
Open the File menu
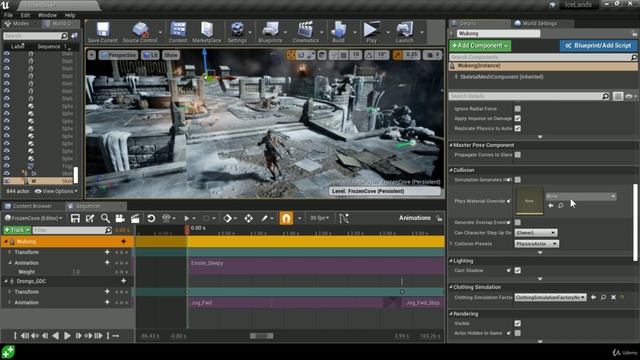pos(8,15)
